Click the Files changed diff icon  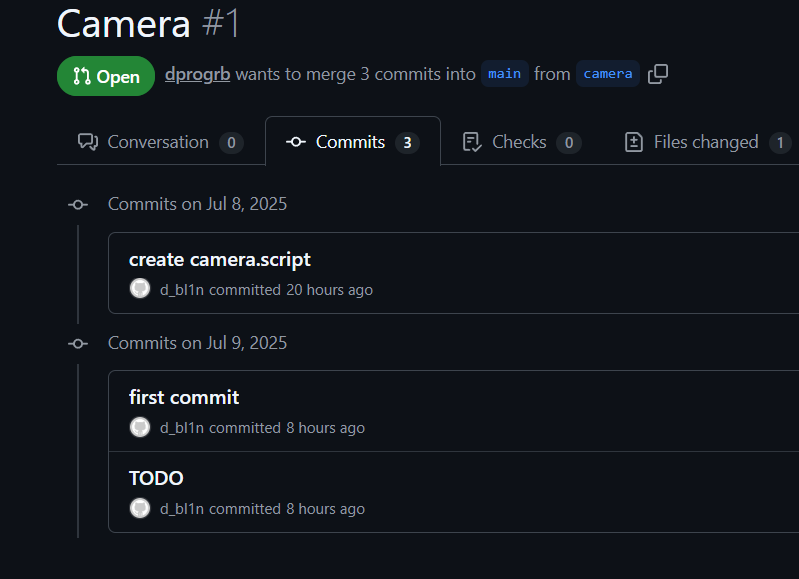coord(633,142)
